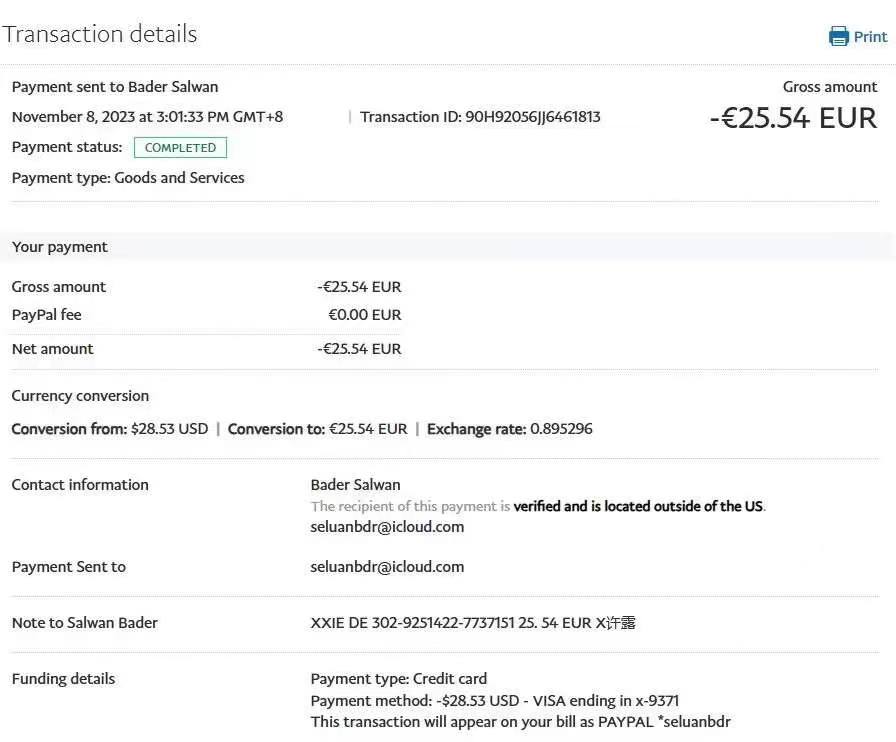Image resolution: width=896 pixels, height=742 pixels.
Task: Click the Print link text
Action: coord(870,37)
